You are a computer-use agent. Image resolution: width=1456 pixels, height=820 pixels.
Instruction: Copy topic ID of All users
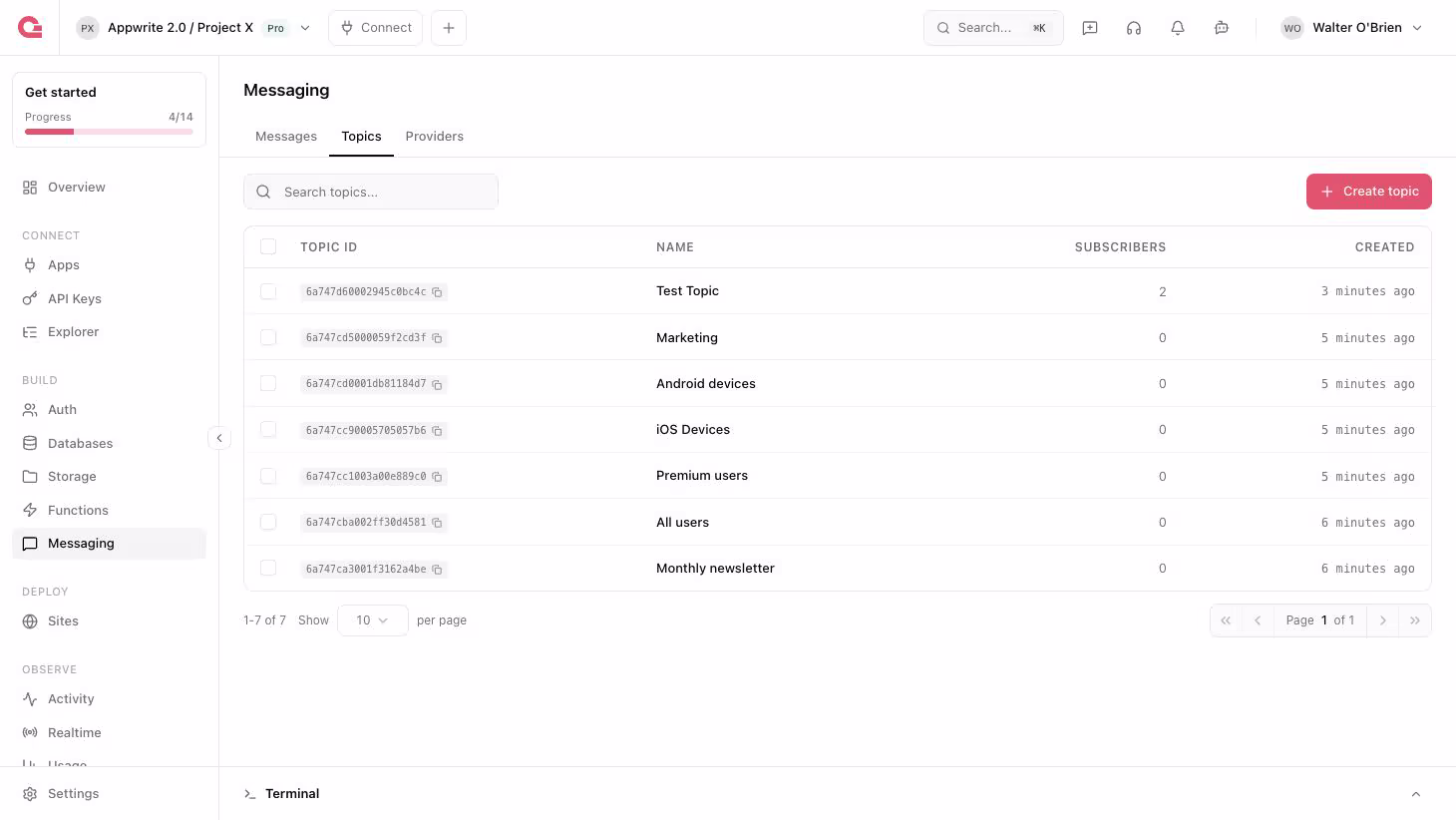point(437,523)
